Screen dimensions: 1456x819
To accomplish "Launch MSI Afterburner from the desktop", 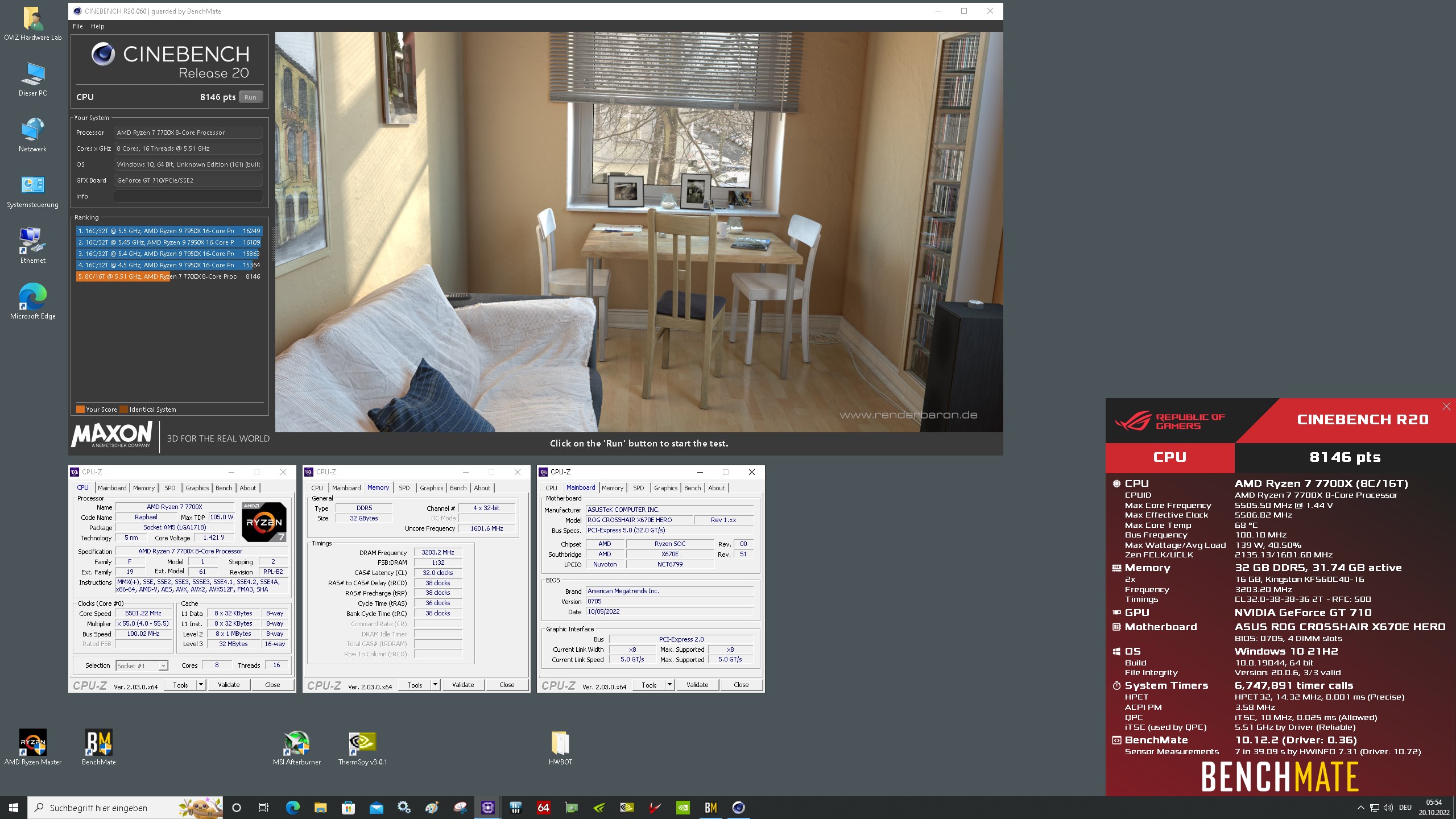I will click(296, 747).
